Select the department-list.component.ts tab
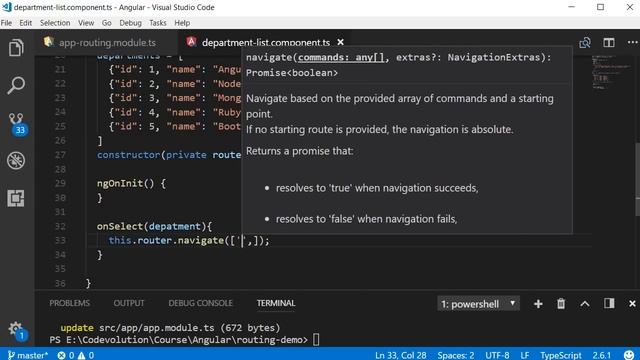 click(x=266, y=42)
